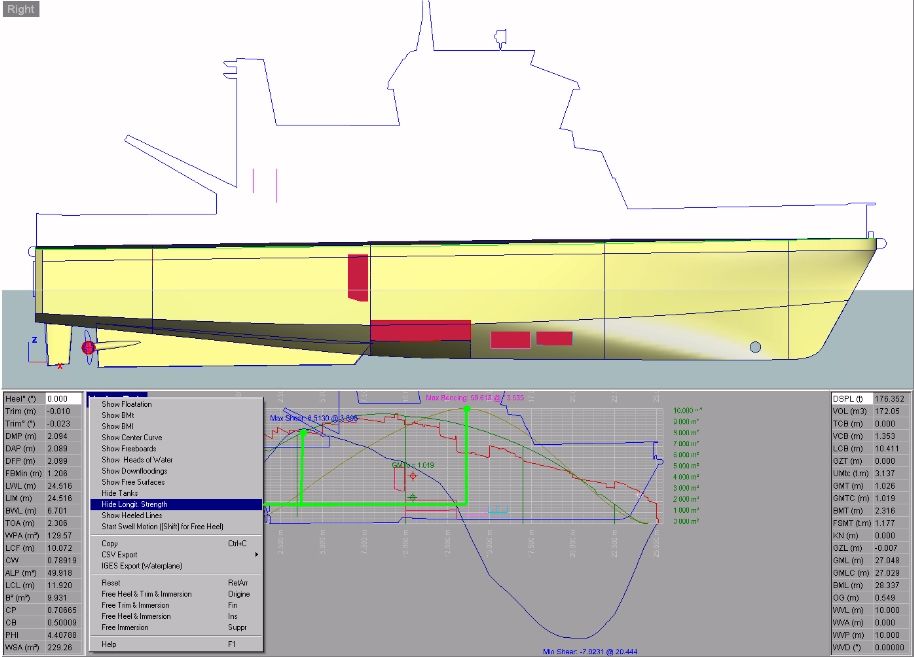Image resolution: width=914 pixels, height=657 pixels.
Task: Click the Max Bending green peak marker
Action: point(466,409)
